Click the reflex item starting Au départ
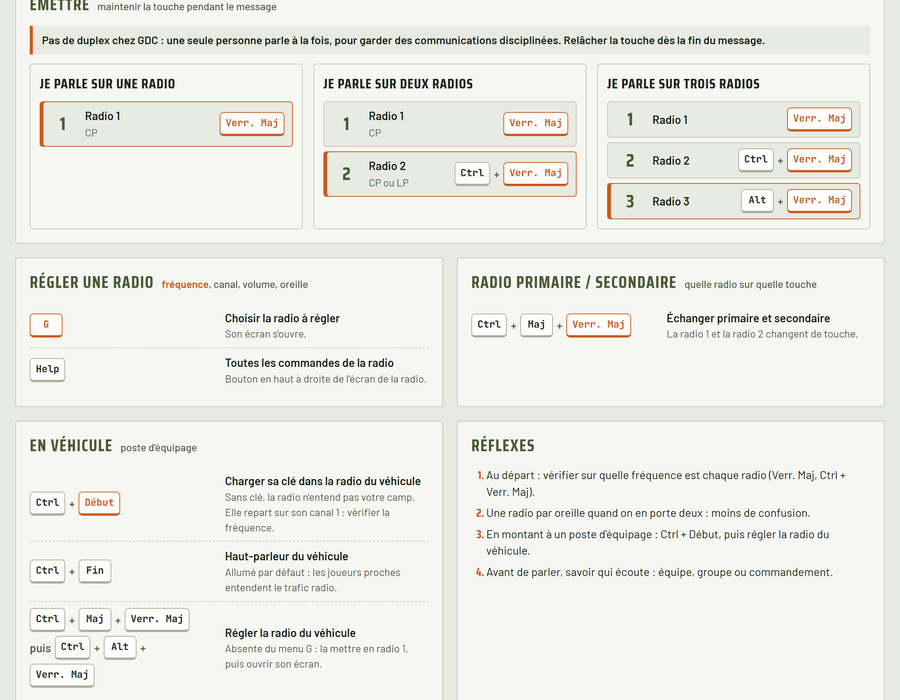This screenshot has height=700, width=900. coord(666,484)
